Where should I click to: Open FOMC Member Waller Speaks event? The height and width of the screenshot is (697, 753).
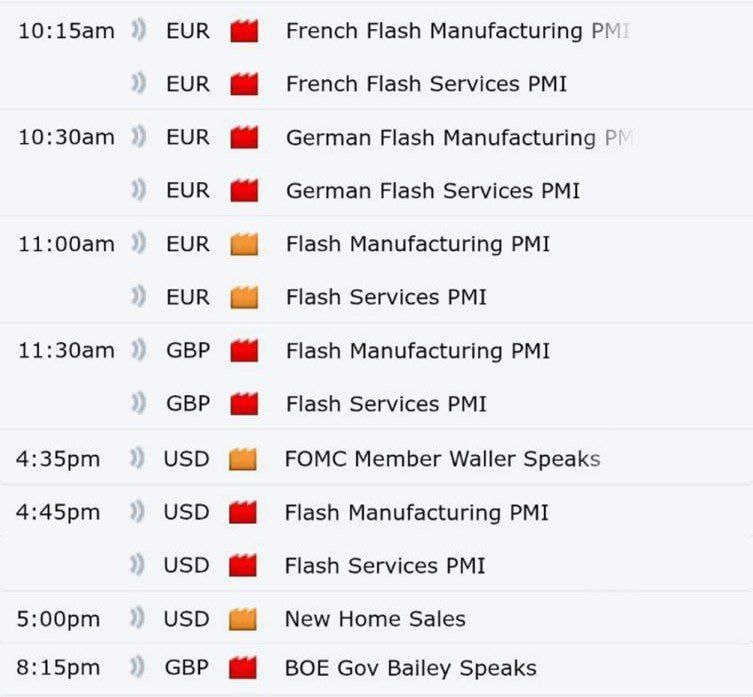[x=442, y=459]
